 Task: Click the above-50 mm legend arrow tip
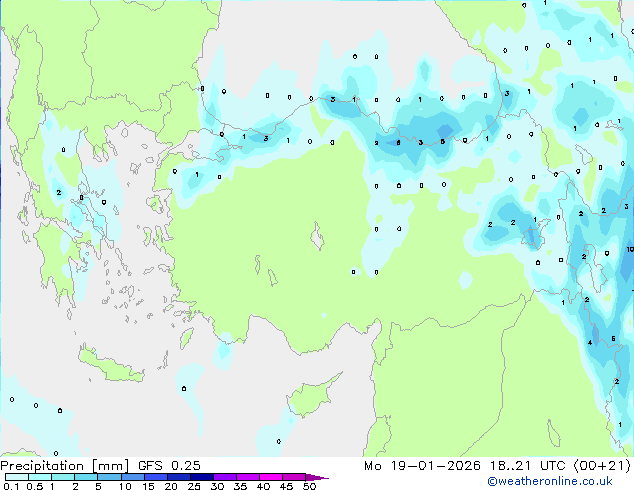[x=317, y=477]
